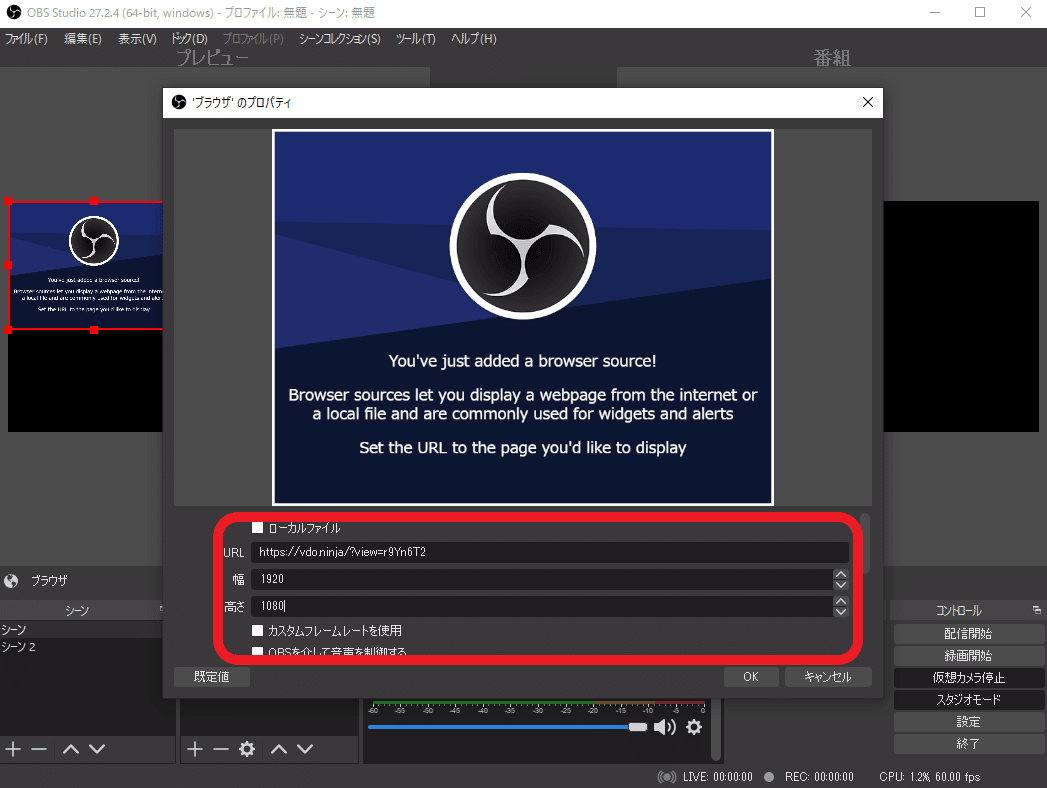1047x788 pixels.
Task: Click the browser preview inside properties dialog
Action: pos(523,317)
